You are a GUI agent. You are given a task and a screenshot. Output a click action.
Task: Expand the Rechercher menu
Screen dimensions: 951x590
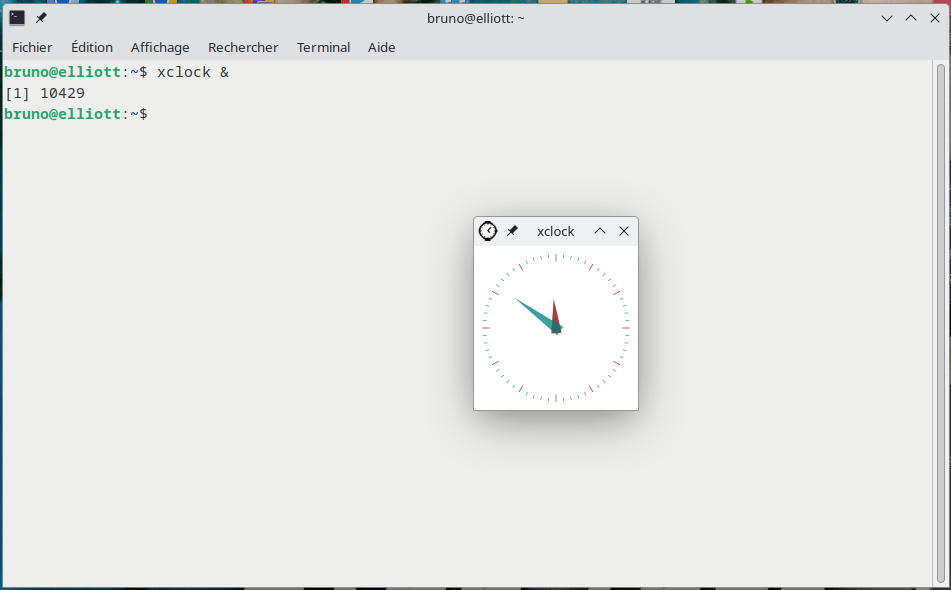tap(243, 47)
